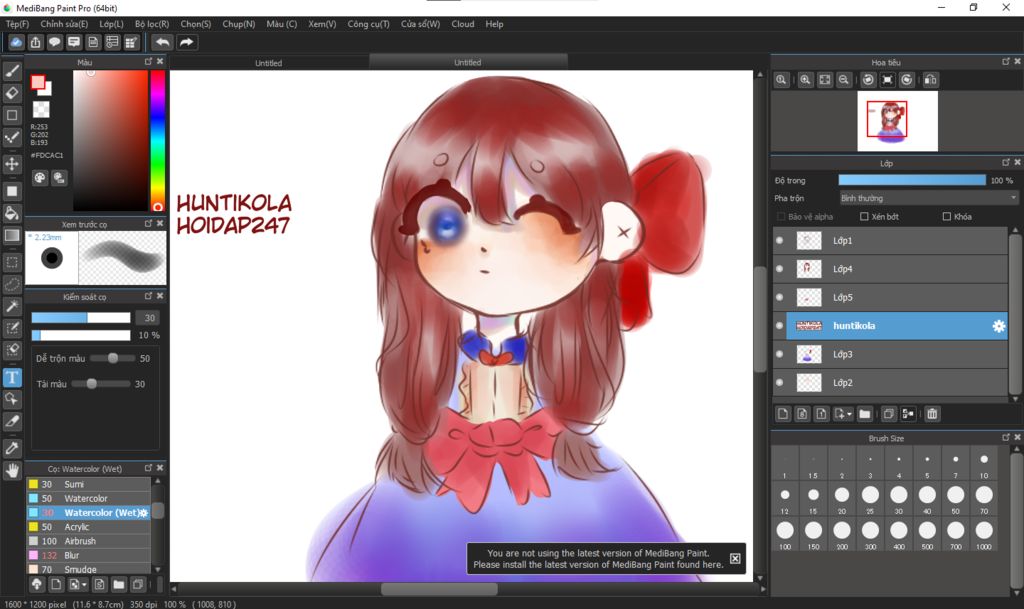Toggle visibility of the Lớp1 layer
The height and width of the screenshot is (609, 1024).
click(x=779, y=241)
